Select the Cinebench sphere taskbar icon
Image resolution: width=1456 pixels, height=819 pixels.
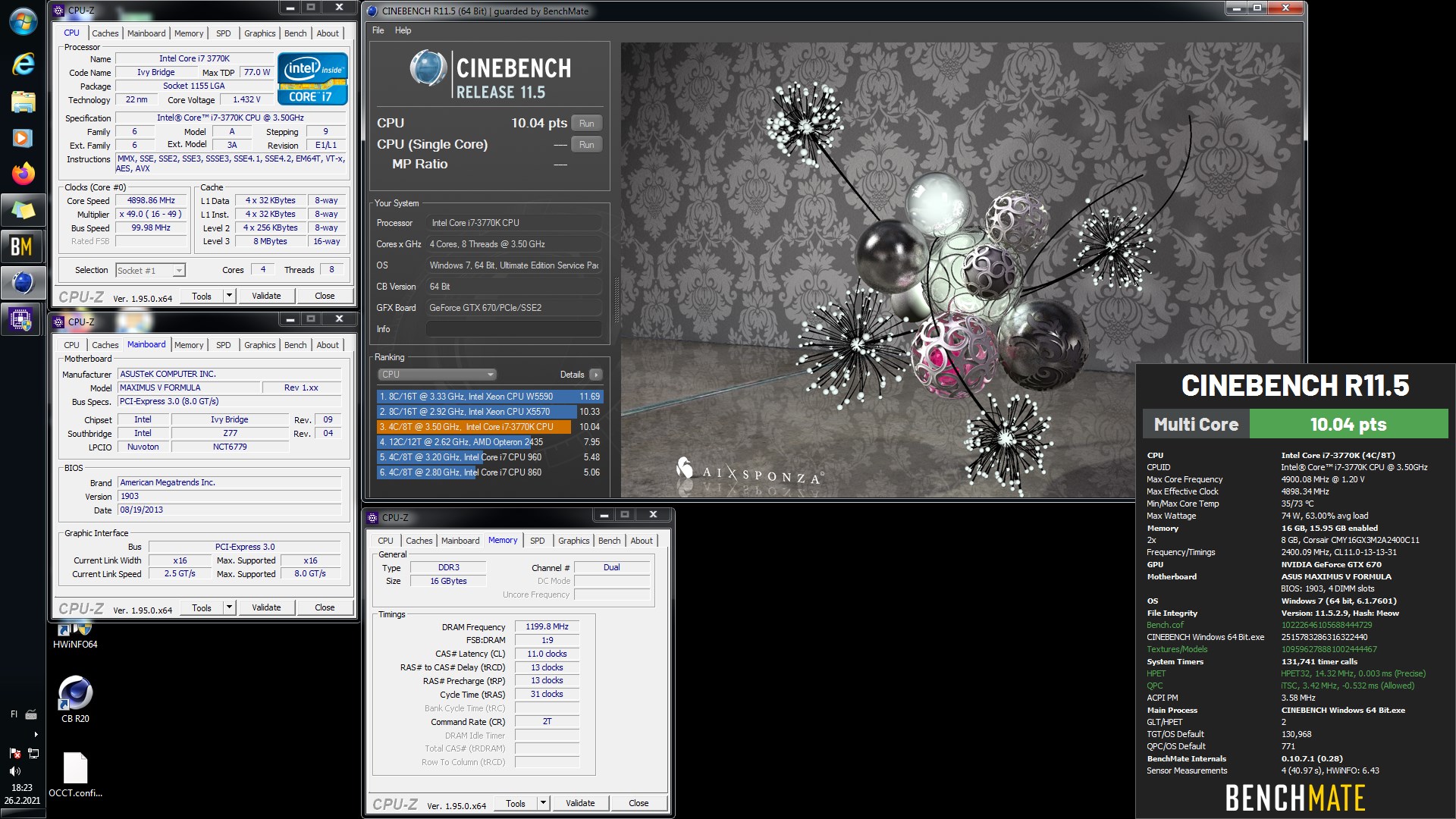23,283
